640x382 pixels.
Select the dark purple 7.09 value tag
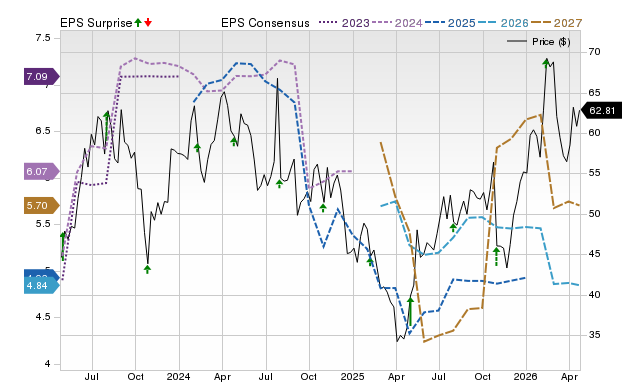42,76
